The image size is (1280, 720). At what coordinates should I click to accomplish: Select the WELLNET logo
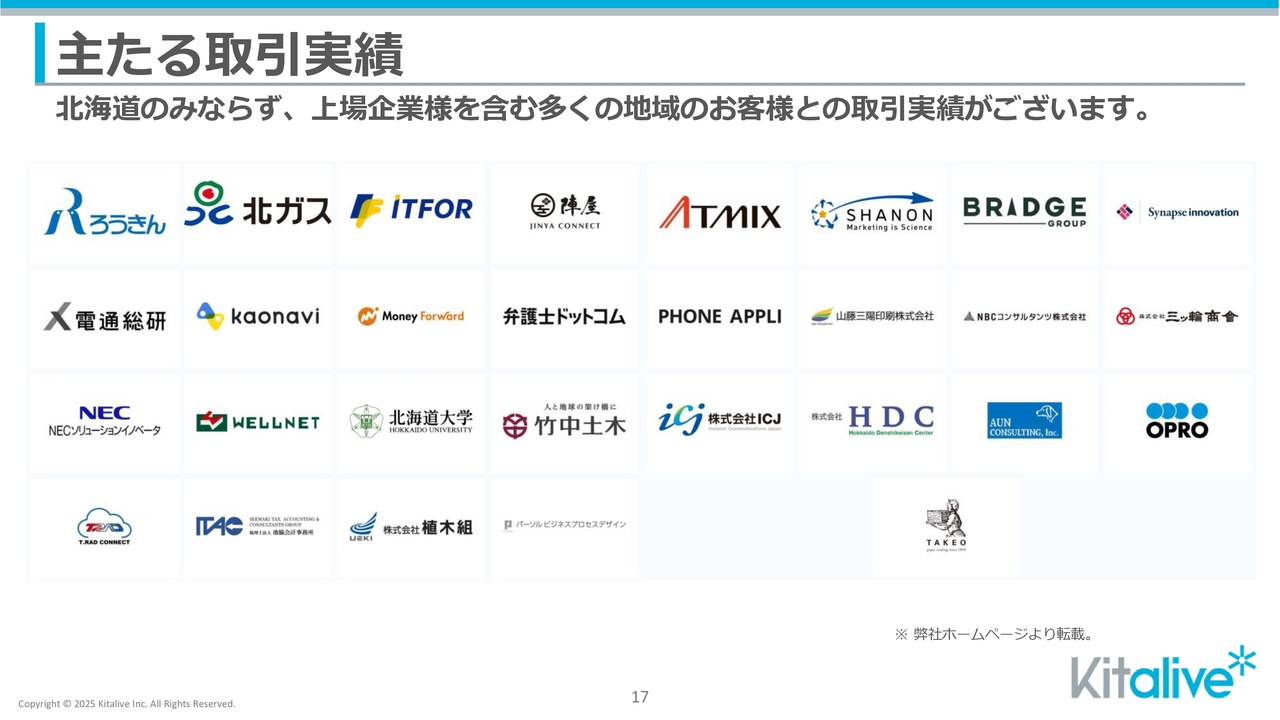click(258, 422)
